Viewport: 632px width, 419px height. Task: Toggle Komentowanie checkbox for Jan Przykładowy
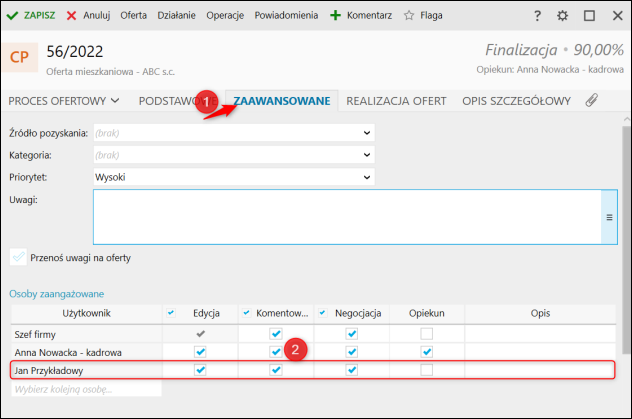(276, 369)
